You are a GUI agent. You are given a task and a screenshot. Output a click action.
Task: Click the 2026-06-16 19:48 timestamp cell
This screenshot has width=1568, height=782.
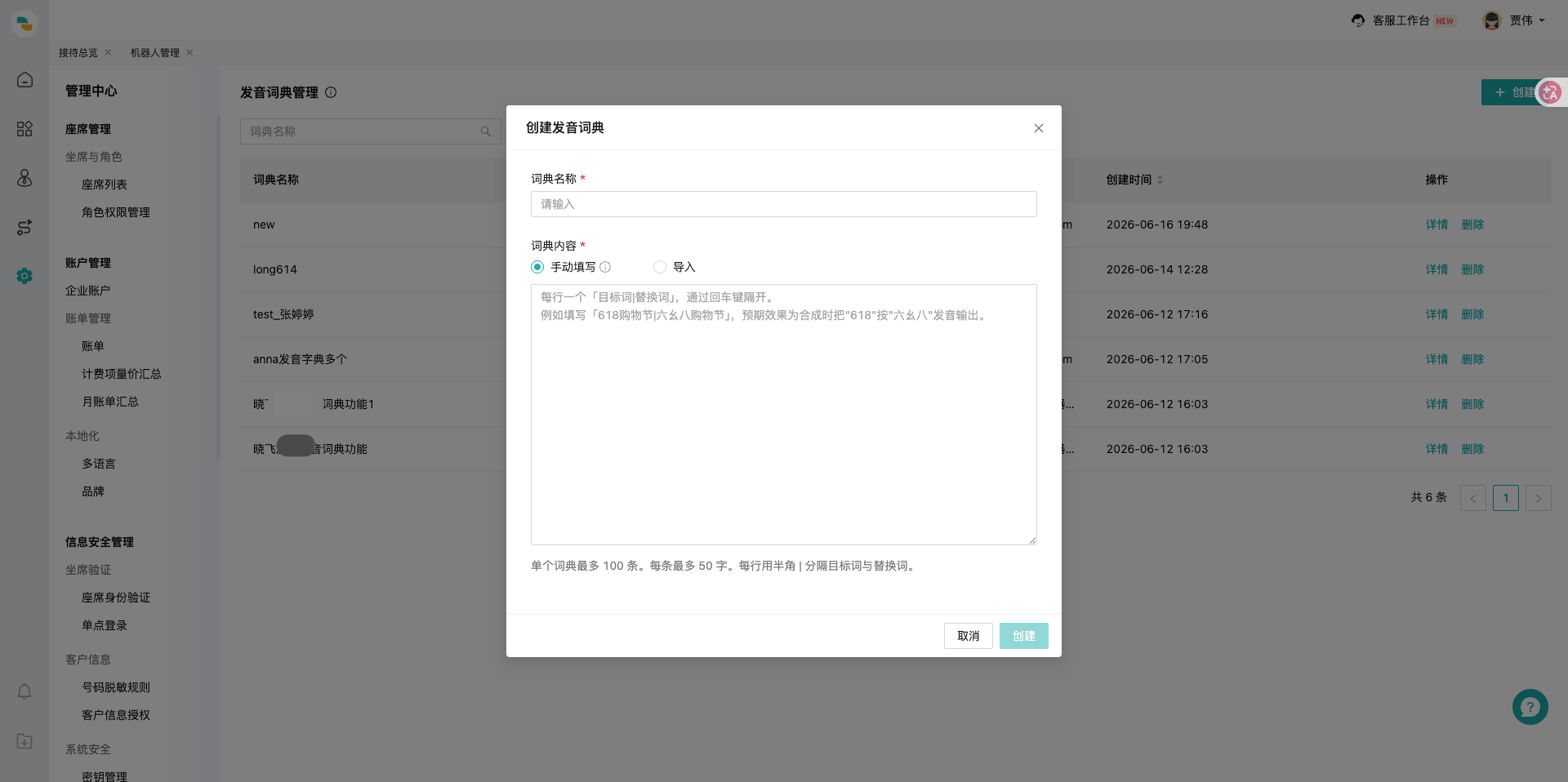1157,224
